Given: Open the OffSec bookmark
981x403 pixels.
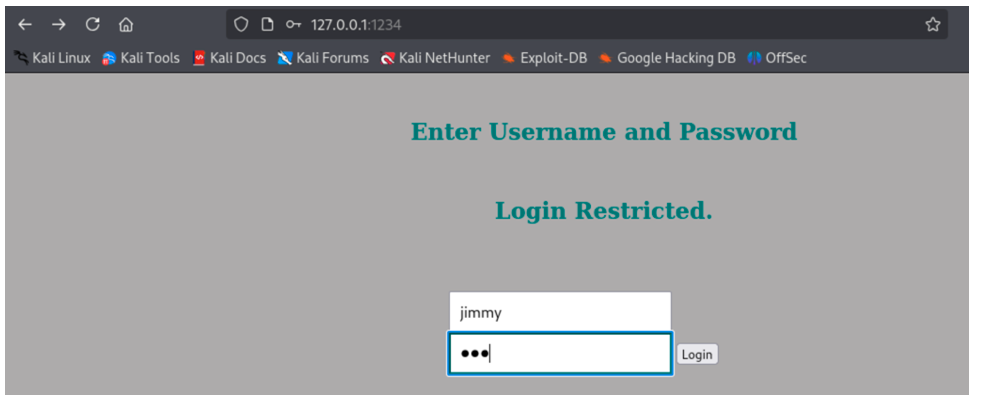Looking at the screenshot, I should coord(776,58).
